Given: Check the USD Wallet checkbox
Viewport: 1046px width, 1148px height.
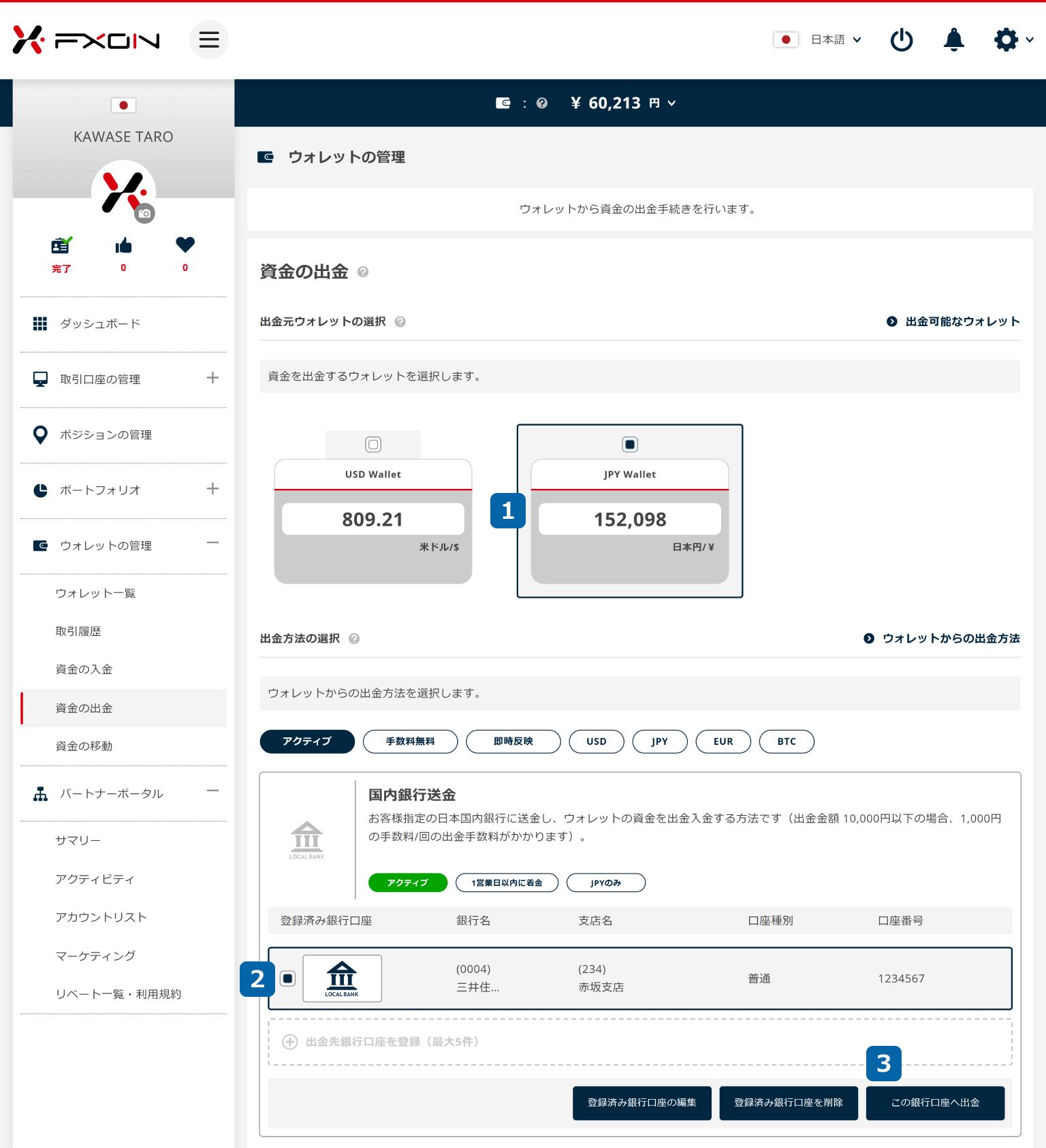Looking at the screenshot, I should click(x=373, y=445).
